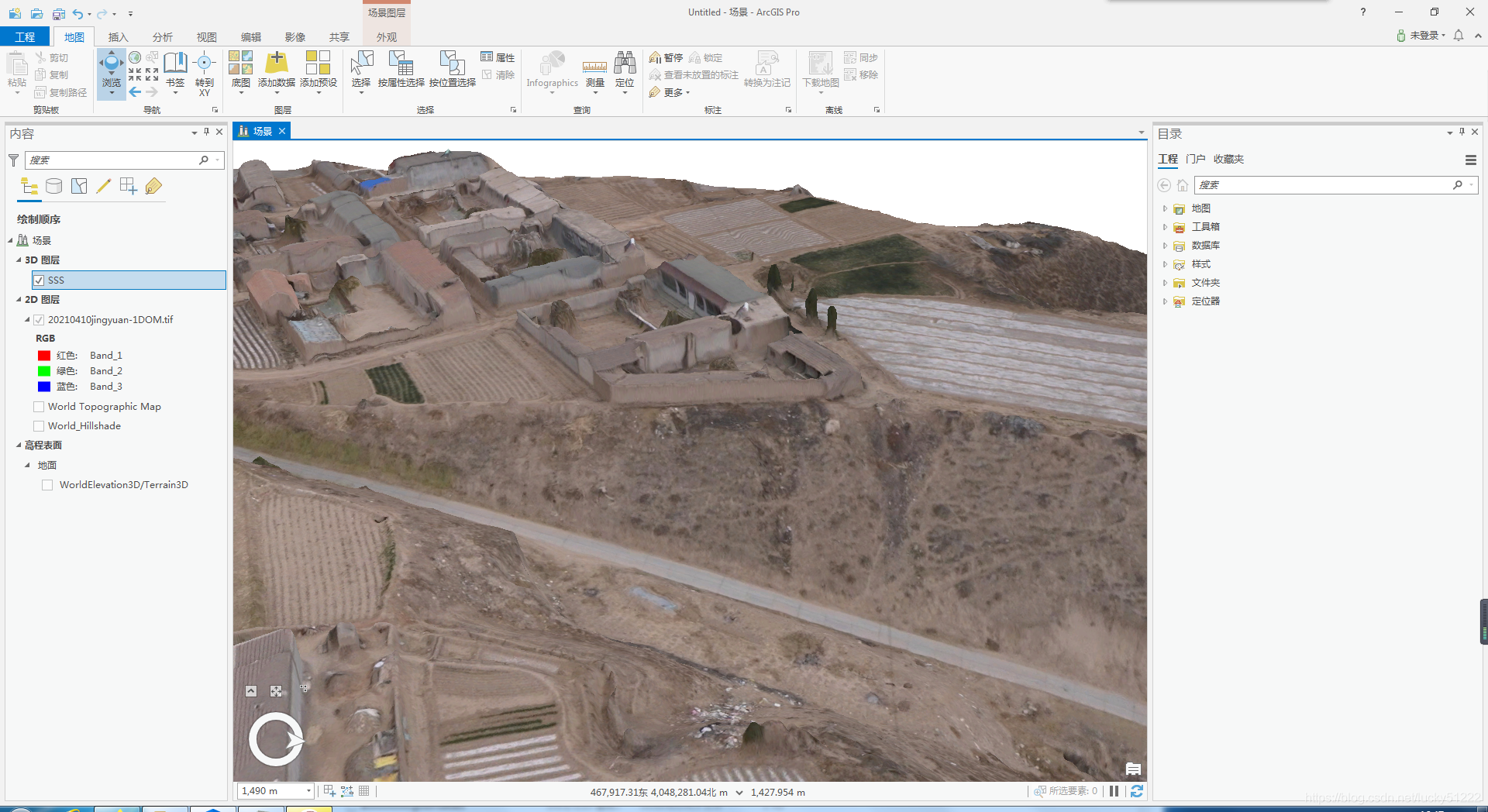
Task: Expand the 工具箱 node in Catalog
Action: (x=1165, y=227)
